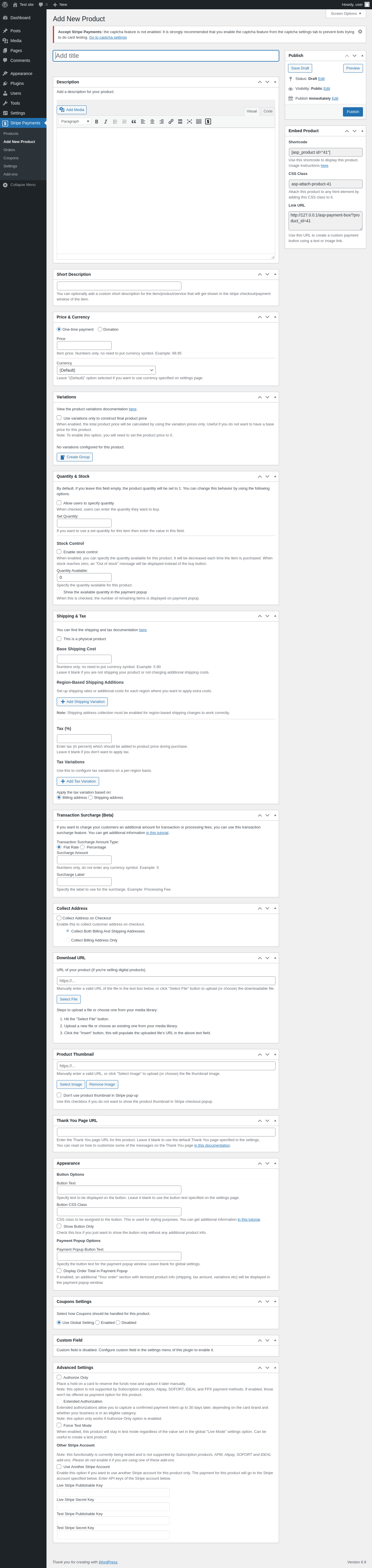Screen dimensions: 372x1568
Task: Apply italic formatting in the editor toolbar
Action: pyautogui.click(x=105, y=122)
